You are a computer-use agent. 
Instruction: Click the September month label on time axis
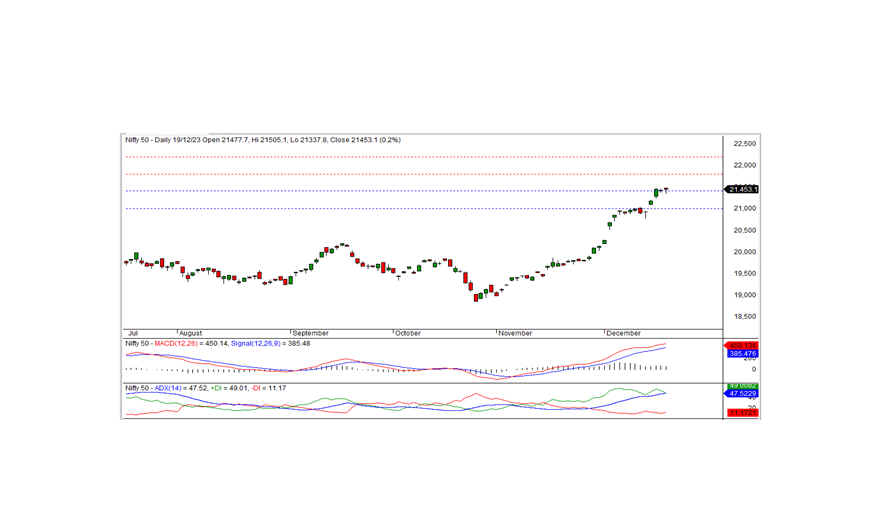click(x=310, y=334)
